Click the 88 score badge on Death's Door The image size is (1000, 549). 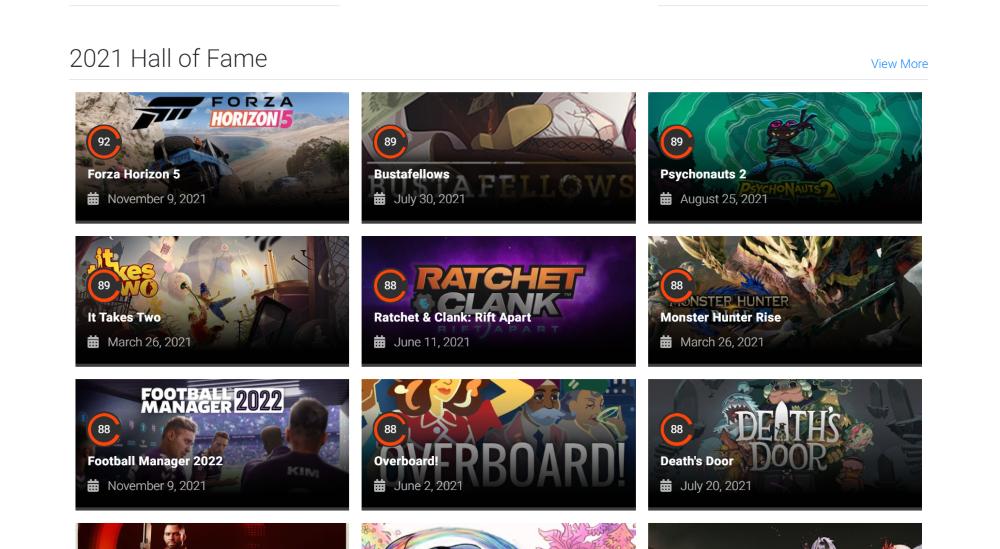[677, 429]
